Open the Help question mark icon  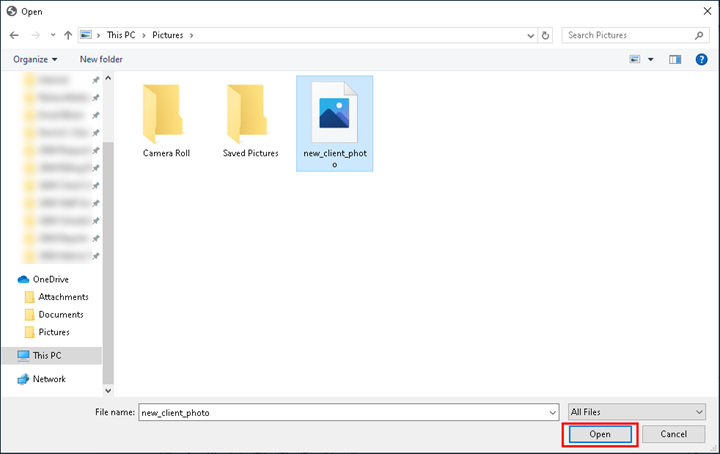[x=702, y=59]
